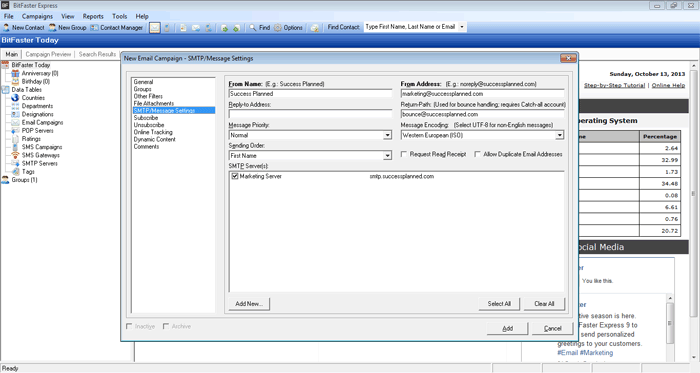Click the Add New... button
The image size is (700, 373).
pos(249,304)
